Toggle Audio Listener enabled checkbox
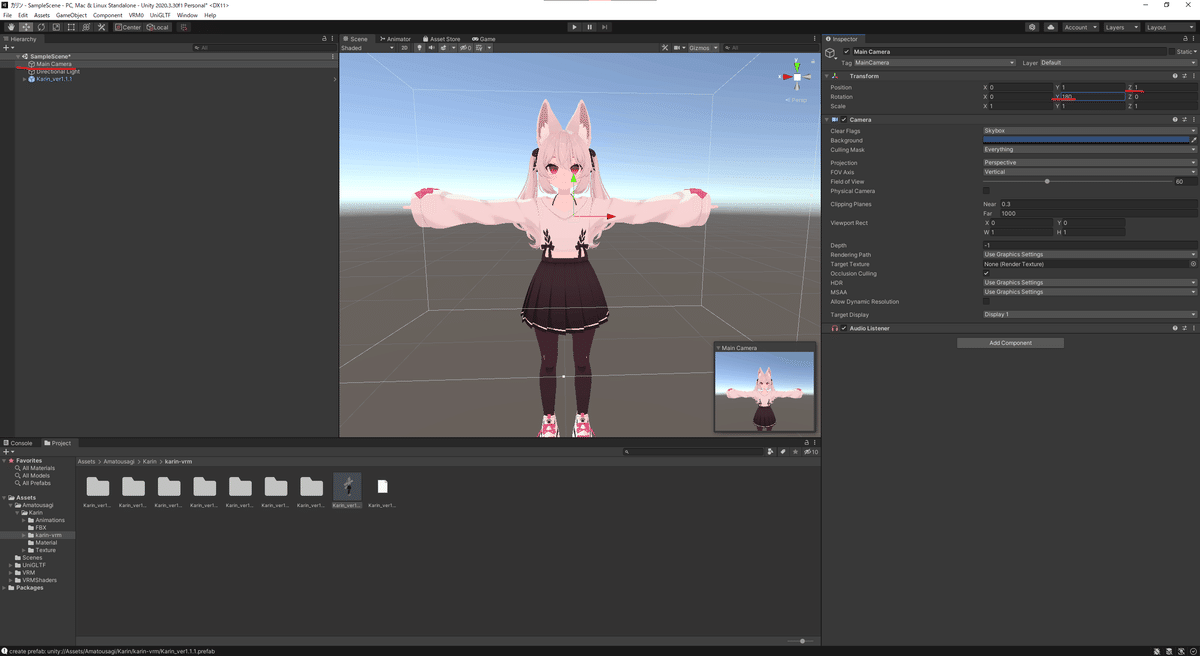 845,328
